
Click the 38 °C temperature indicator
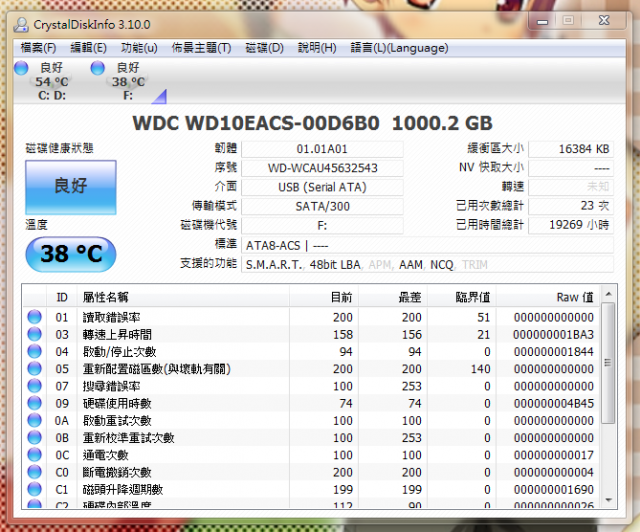71,254
